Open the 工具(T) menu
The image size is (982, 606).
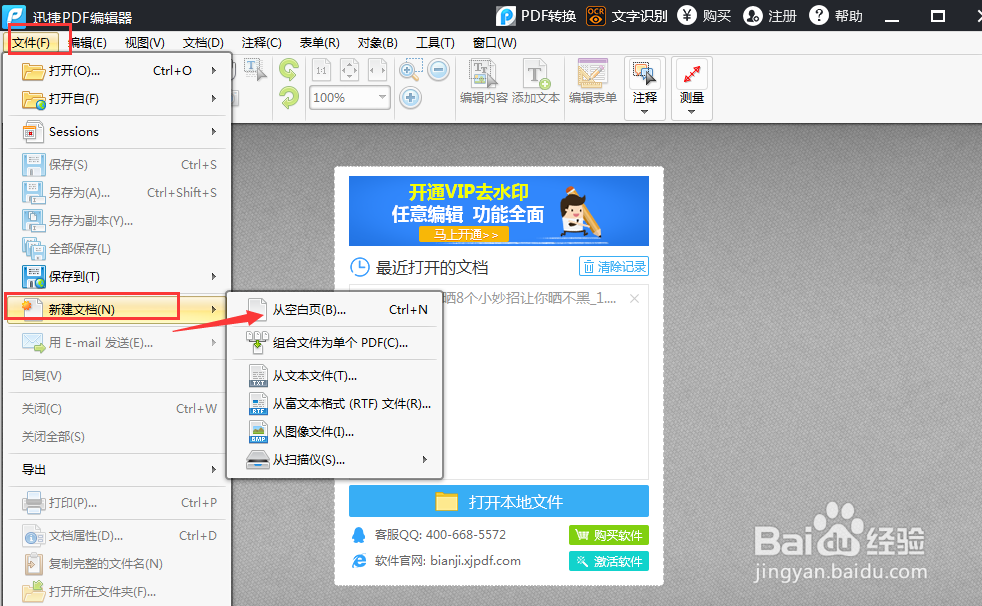tap(435, 43)
